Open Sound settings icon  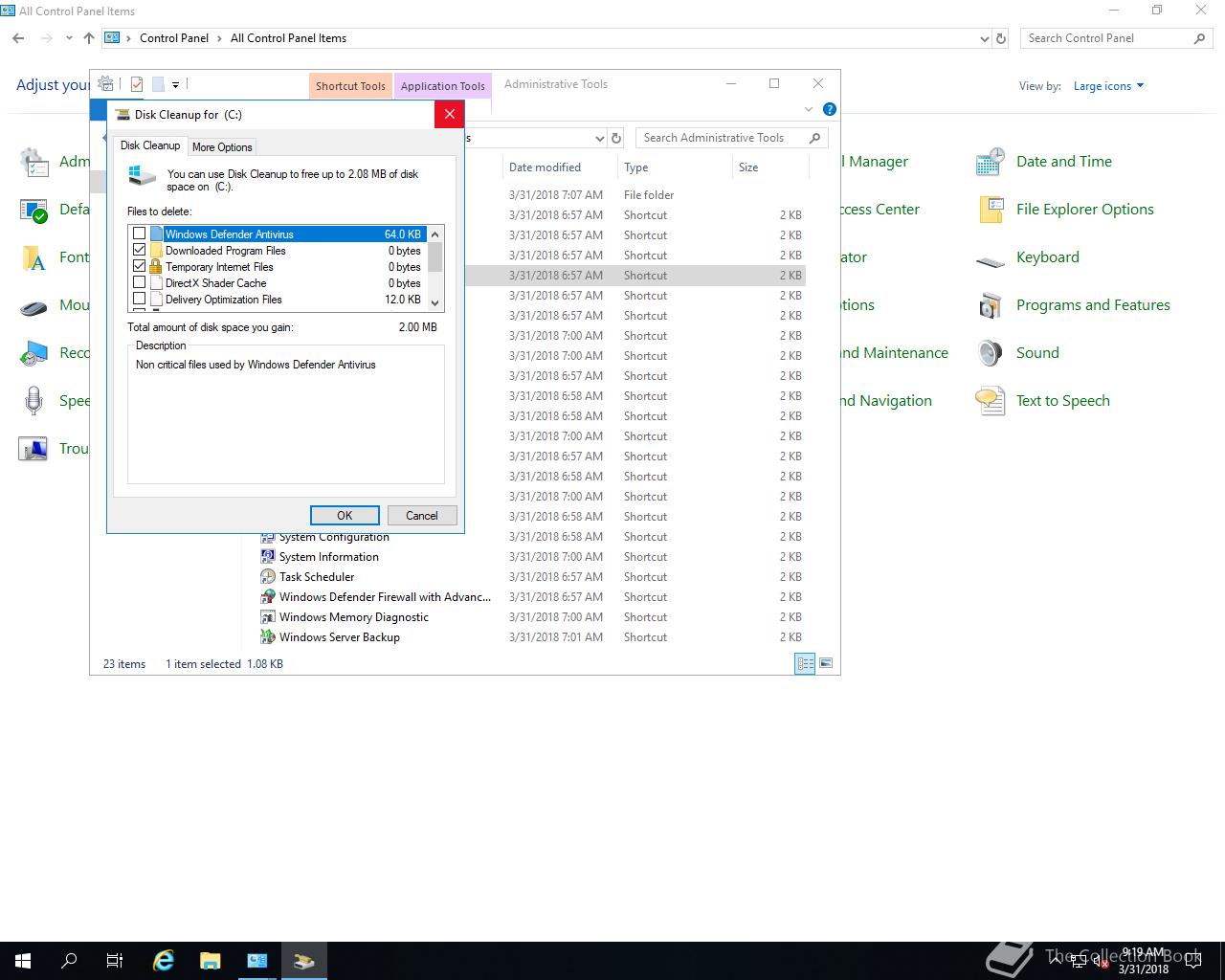pos(991,353)
